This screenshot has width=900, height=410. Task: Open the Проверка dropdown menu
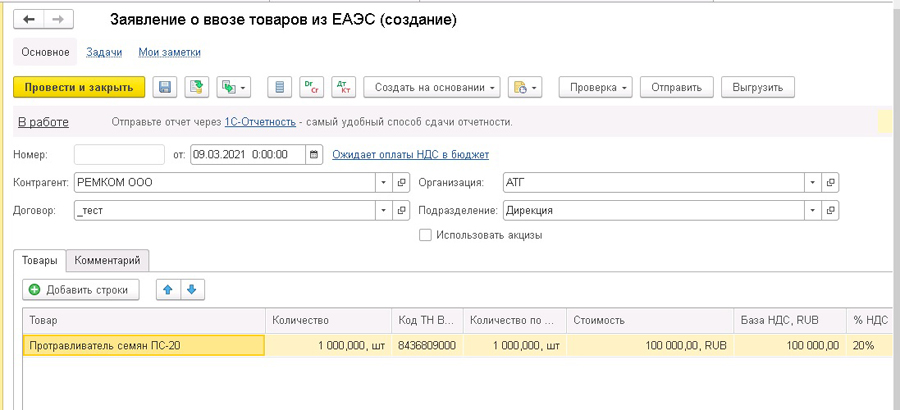tap(596, 87)
